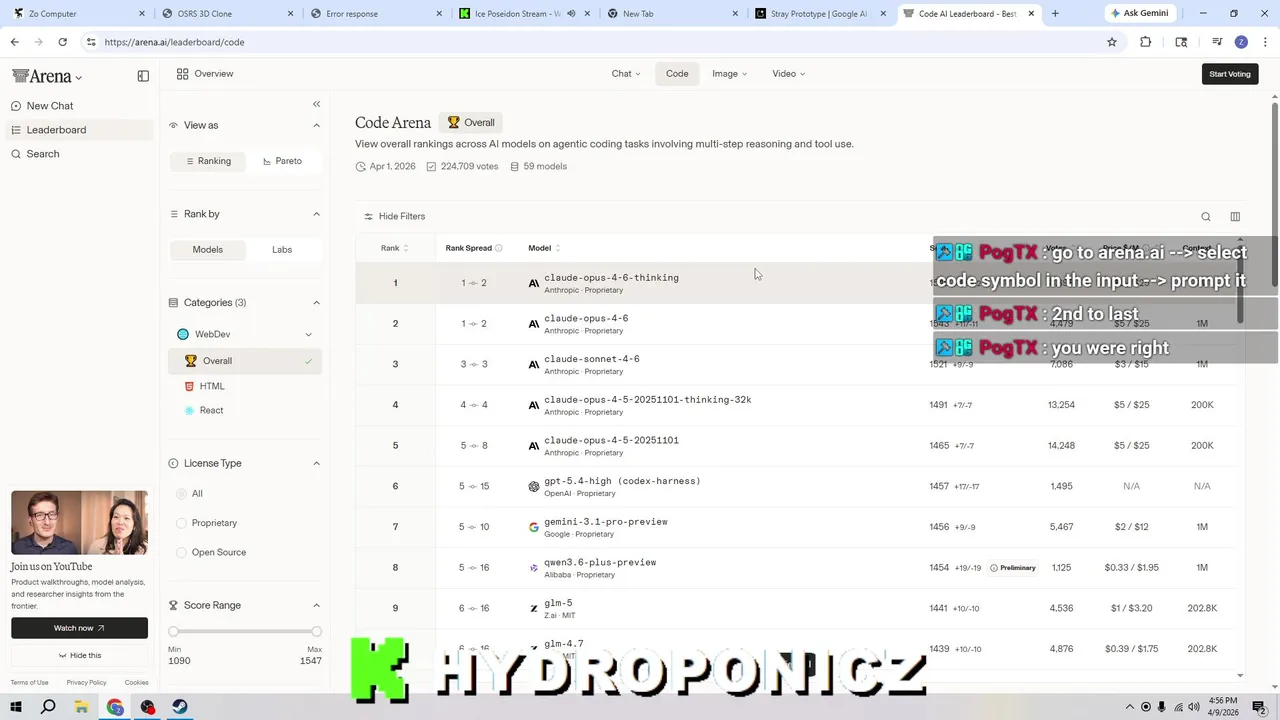1280x720 pixels.
Task: Click the Google logo for gemini-3.1-pro-preview
Action: 534,527
